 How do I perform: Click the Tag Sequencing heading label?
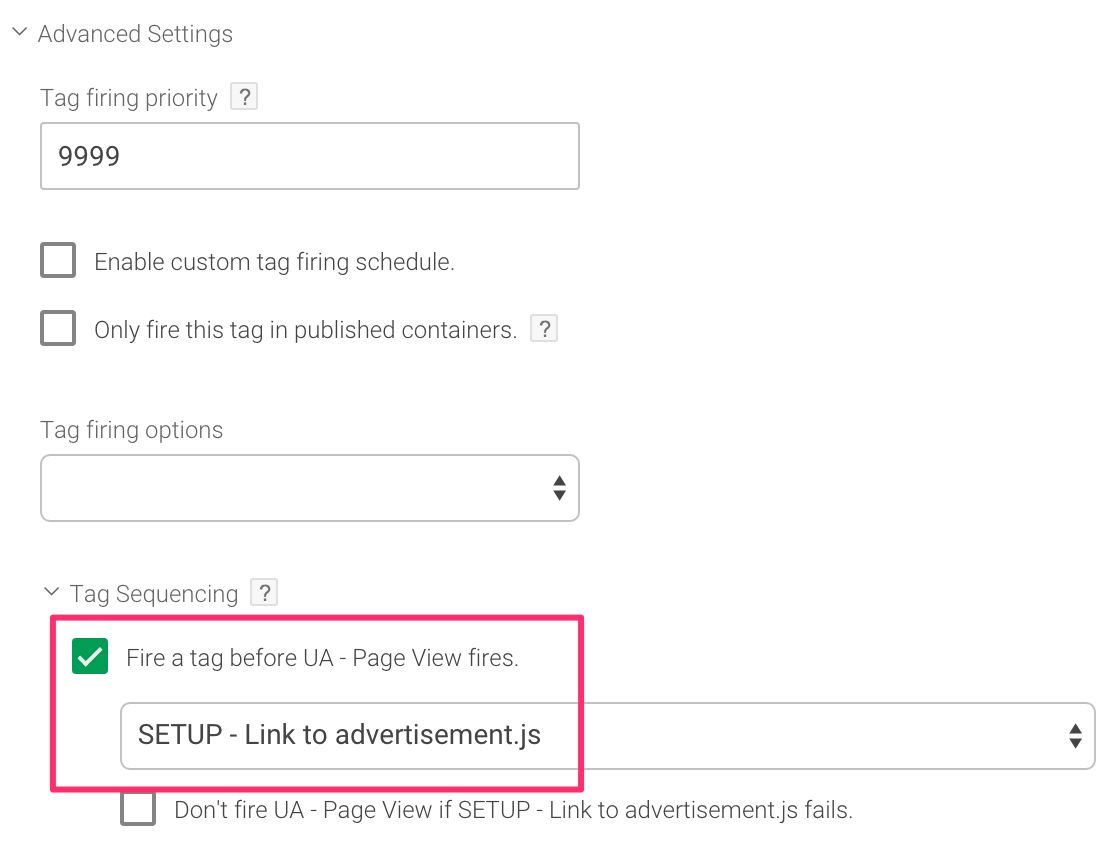click(153, 594)
